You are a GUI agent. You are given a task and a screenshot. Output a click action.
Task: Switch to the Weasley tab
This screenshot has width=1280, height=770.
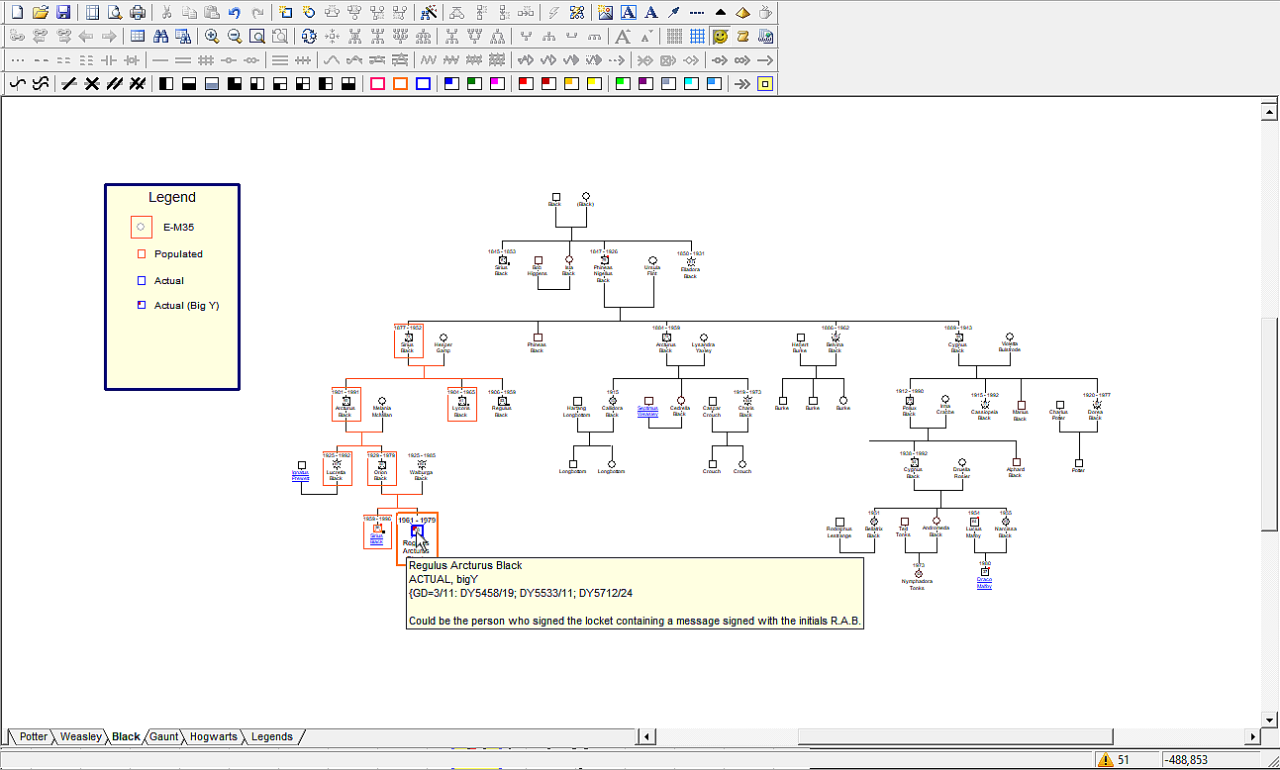(x=80, y=737)
